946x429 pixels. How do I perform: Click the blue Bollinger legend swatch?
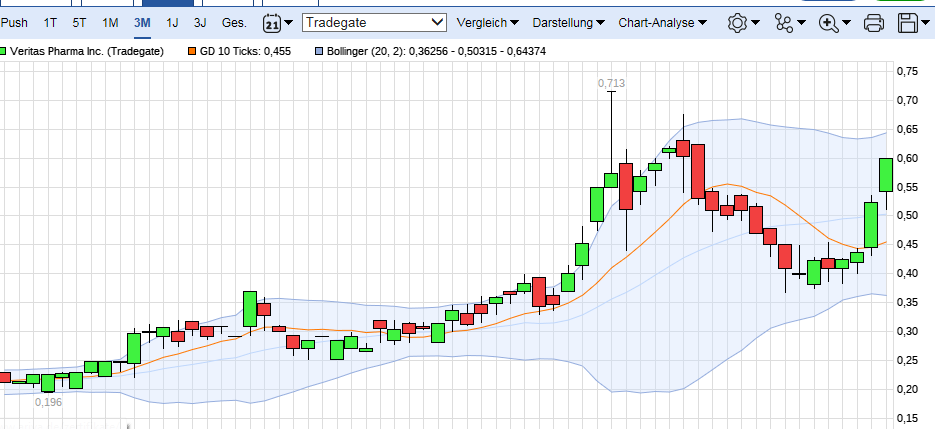point(320,50)
